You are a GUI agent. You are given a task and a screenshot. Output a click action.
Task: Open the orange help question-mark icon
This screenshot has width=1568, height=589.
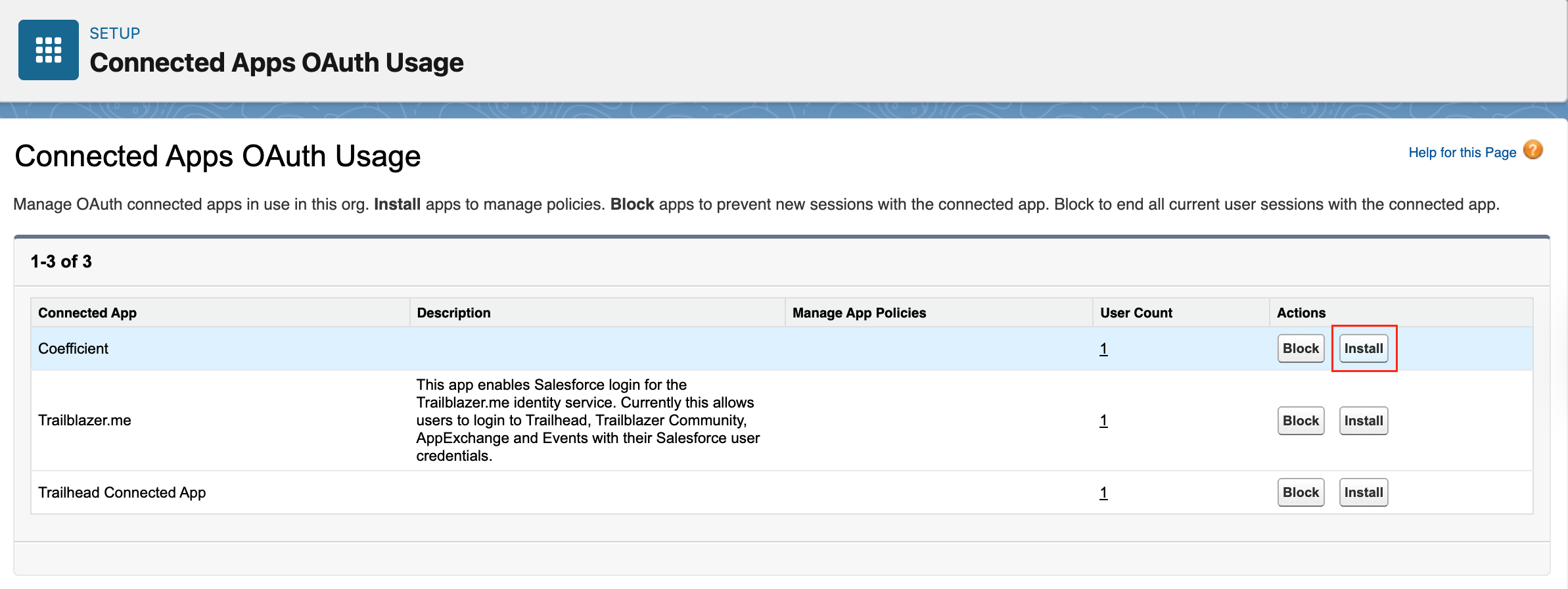pyautogui.click(x=1533, y=151)
